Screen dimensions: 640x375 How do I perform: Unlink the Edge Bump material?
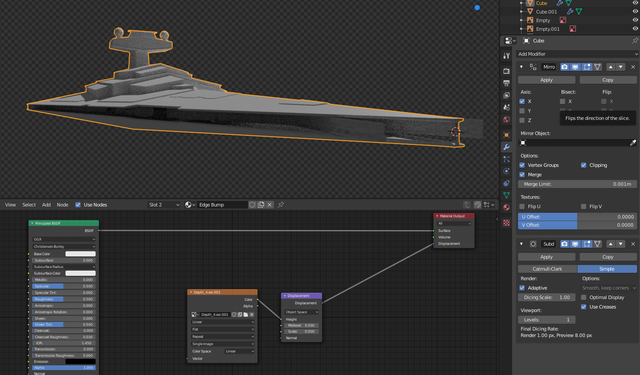pos(270,205)
